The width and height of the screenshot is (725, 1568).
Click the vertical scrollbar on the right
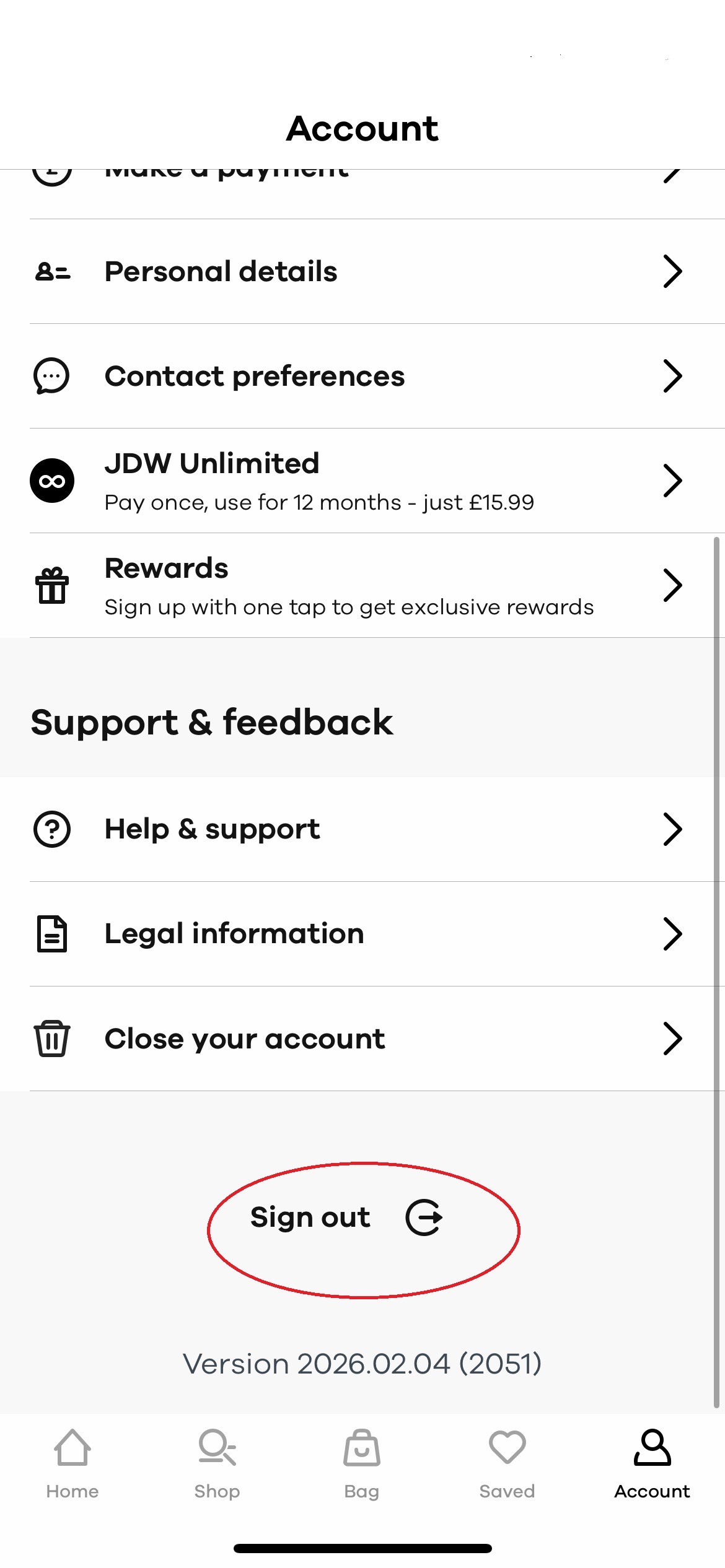point(716,972)
